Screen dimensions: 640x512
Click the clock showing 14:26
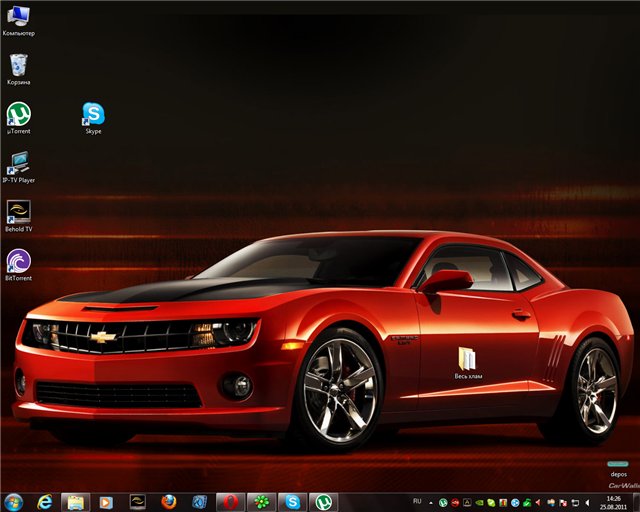tap(613, 503)
